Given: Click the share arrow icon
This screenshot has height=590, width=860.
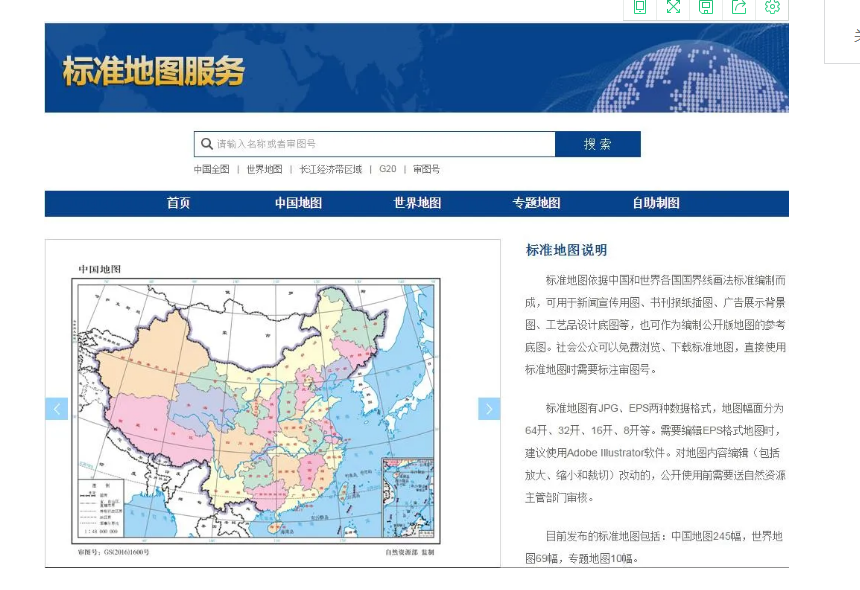Looking at the screenshot, I should point(739,7).
